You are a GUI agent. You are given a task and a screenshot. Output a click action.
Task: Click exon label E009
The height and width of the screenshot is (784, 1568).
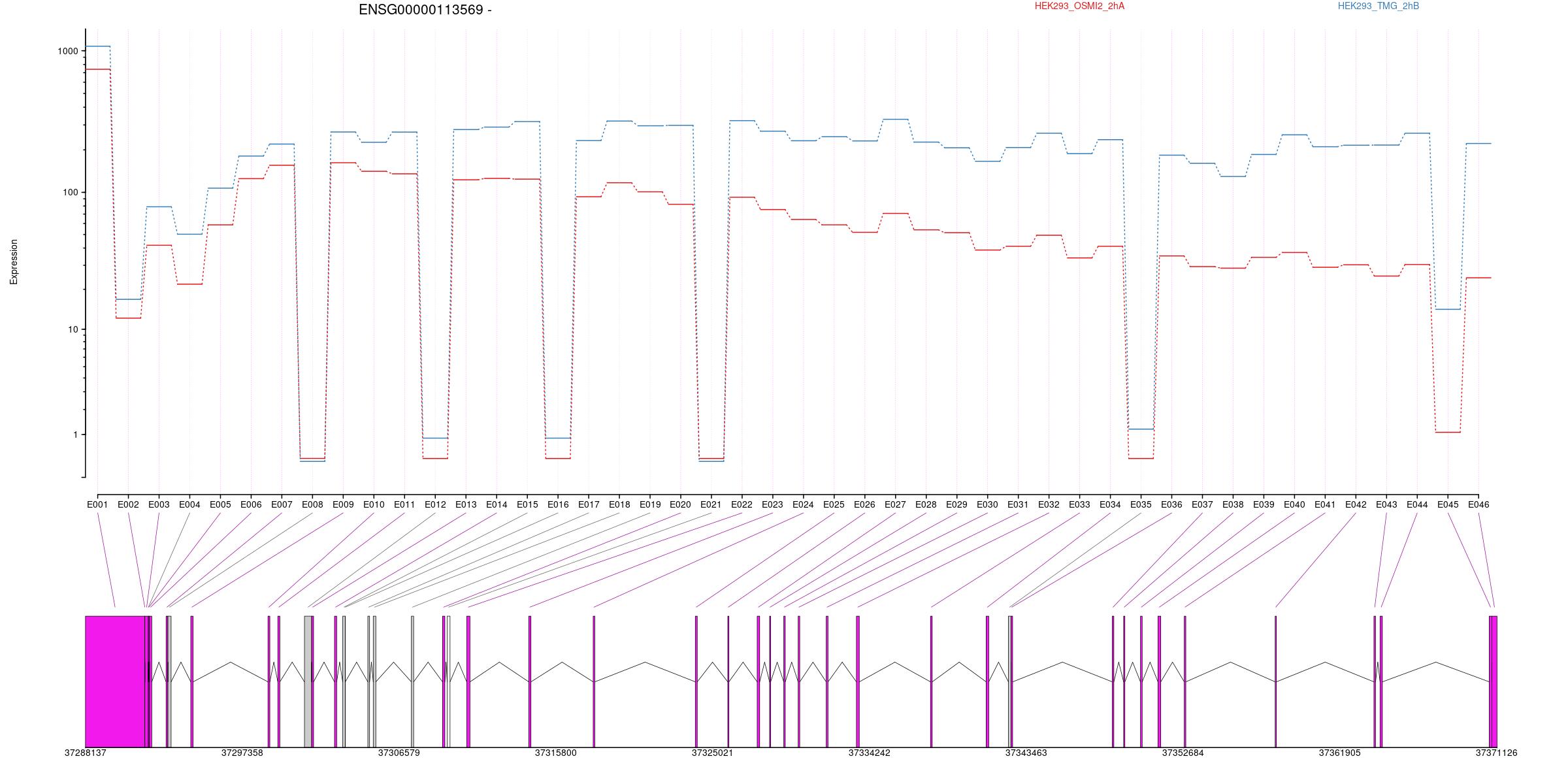343,505
